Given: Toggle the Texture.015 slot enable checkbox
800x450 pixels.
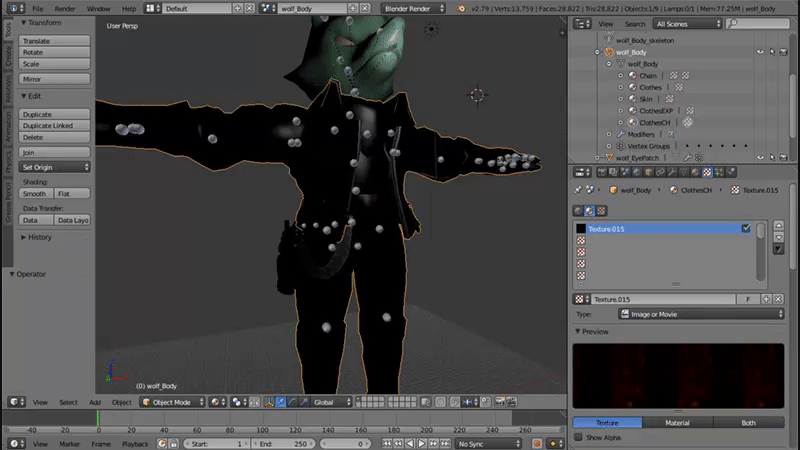Looking at the screenshot, I should (x=746, y=229).
